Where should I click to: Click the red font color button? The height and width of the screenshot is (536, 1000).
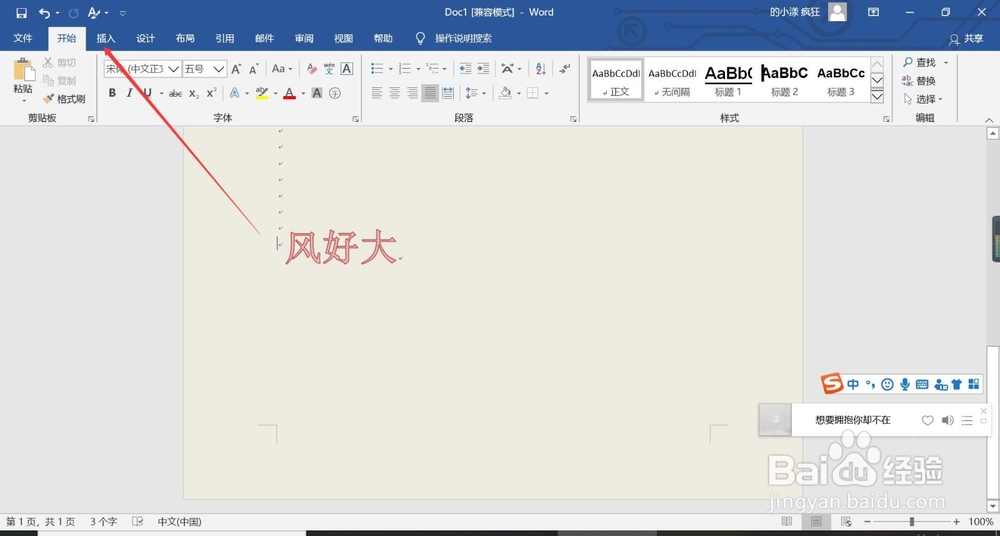(x=290, y=93)
